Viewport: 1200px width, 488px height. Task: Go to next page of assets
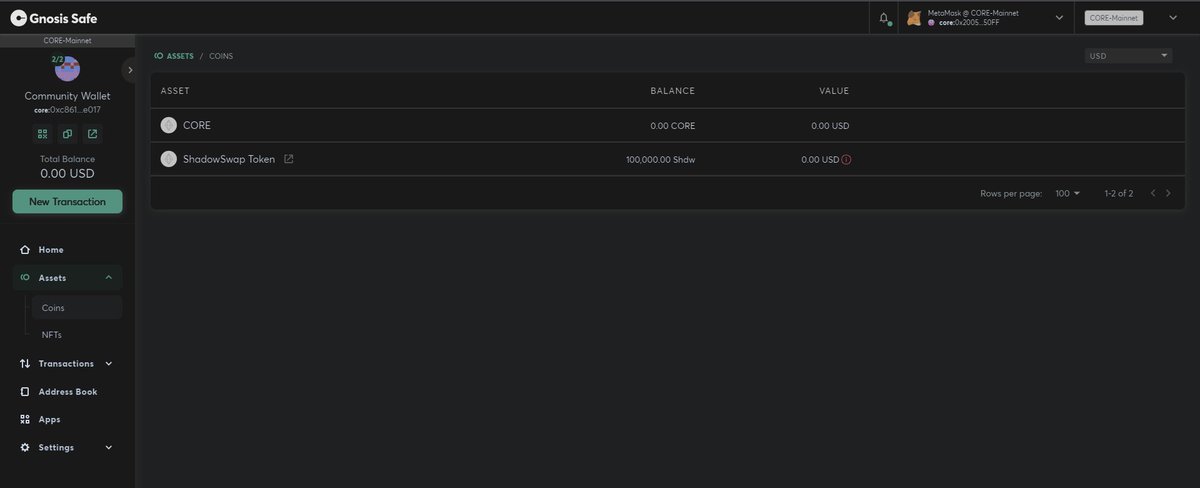click(1168, 193)
